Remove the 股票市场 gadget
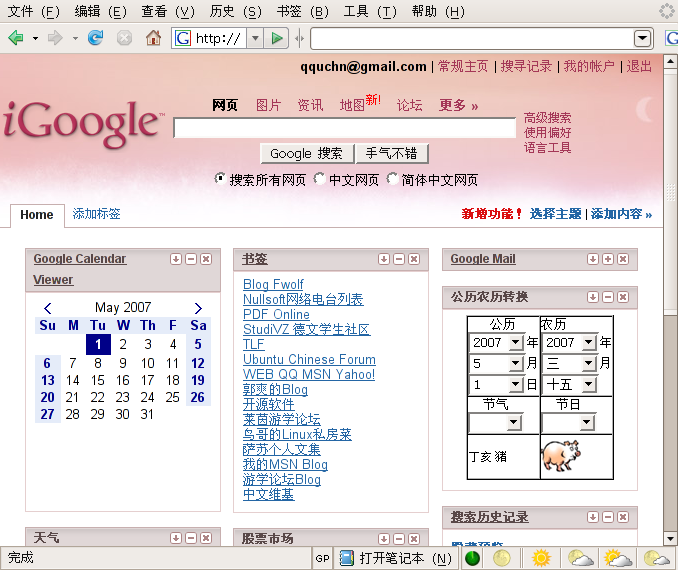 pyautogui.click(x=414, y=538)
